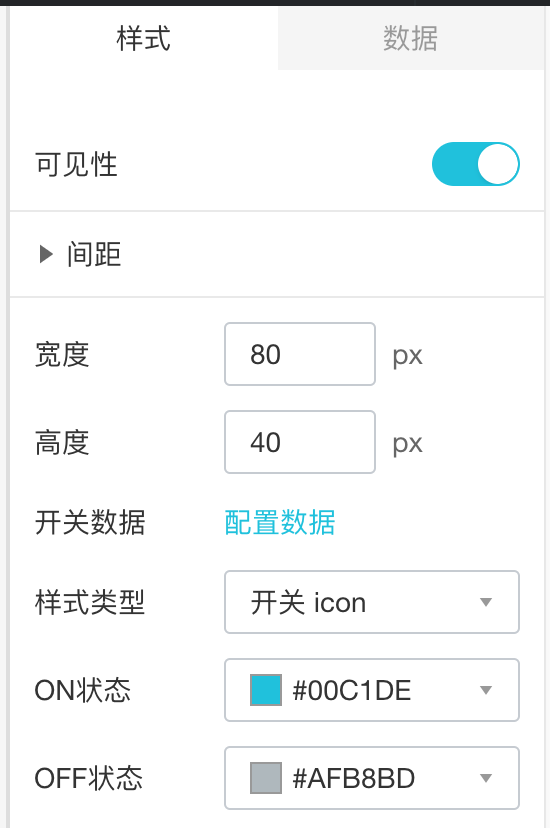Open the OFF状态 color dropdown arrow
550x828 pixels.
tap(486, 778)
